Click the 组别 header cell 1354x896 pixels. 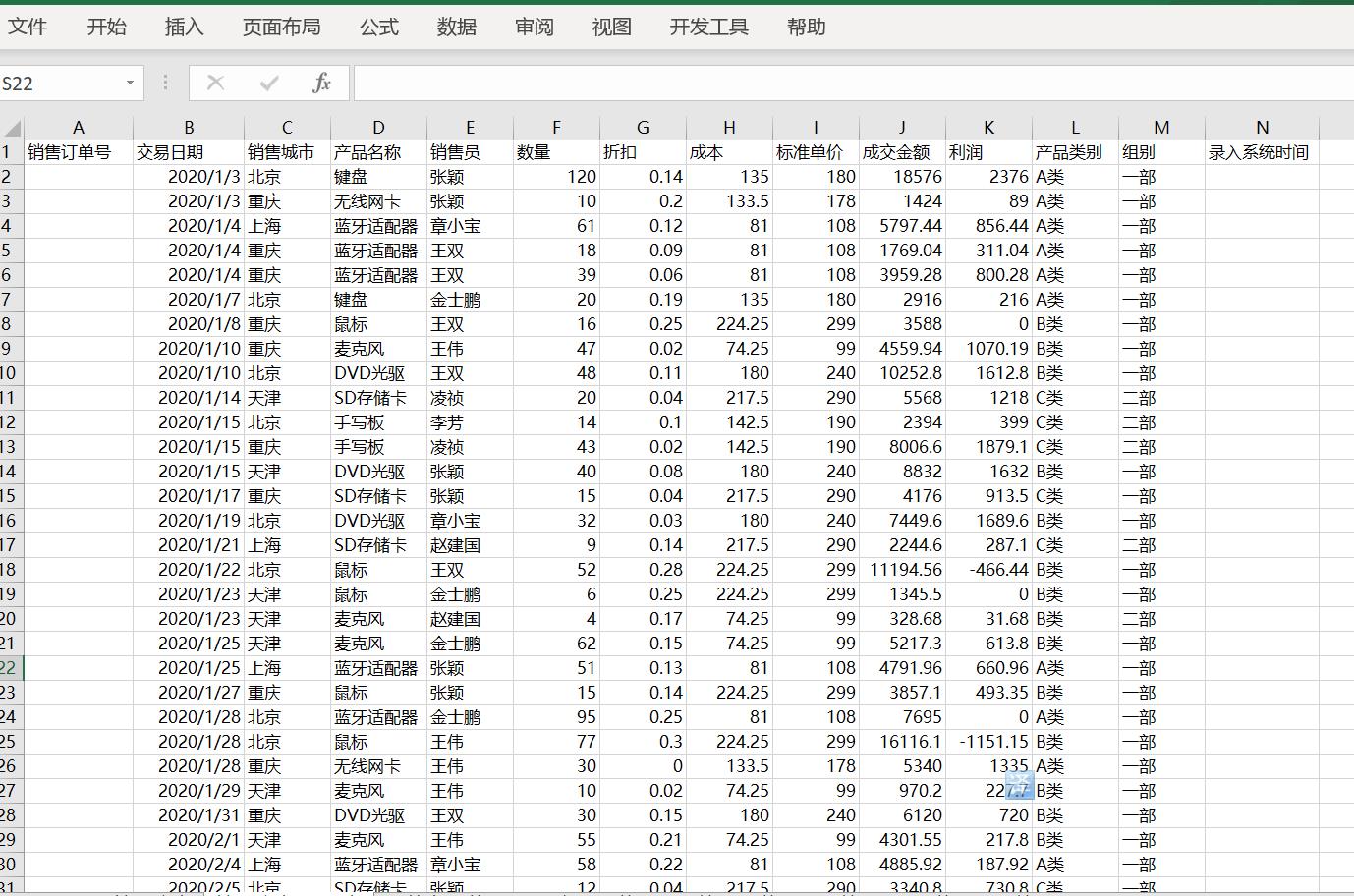coord(1161,152)
